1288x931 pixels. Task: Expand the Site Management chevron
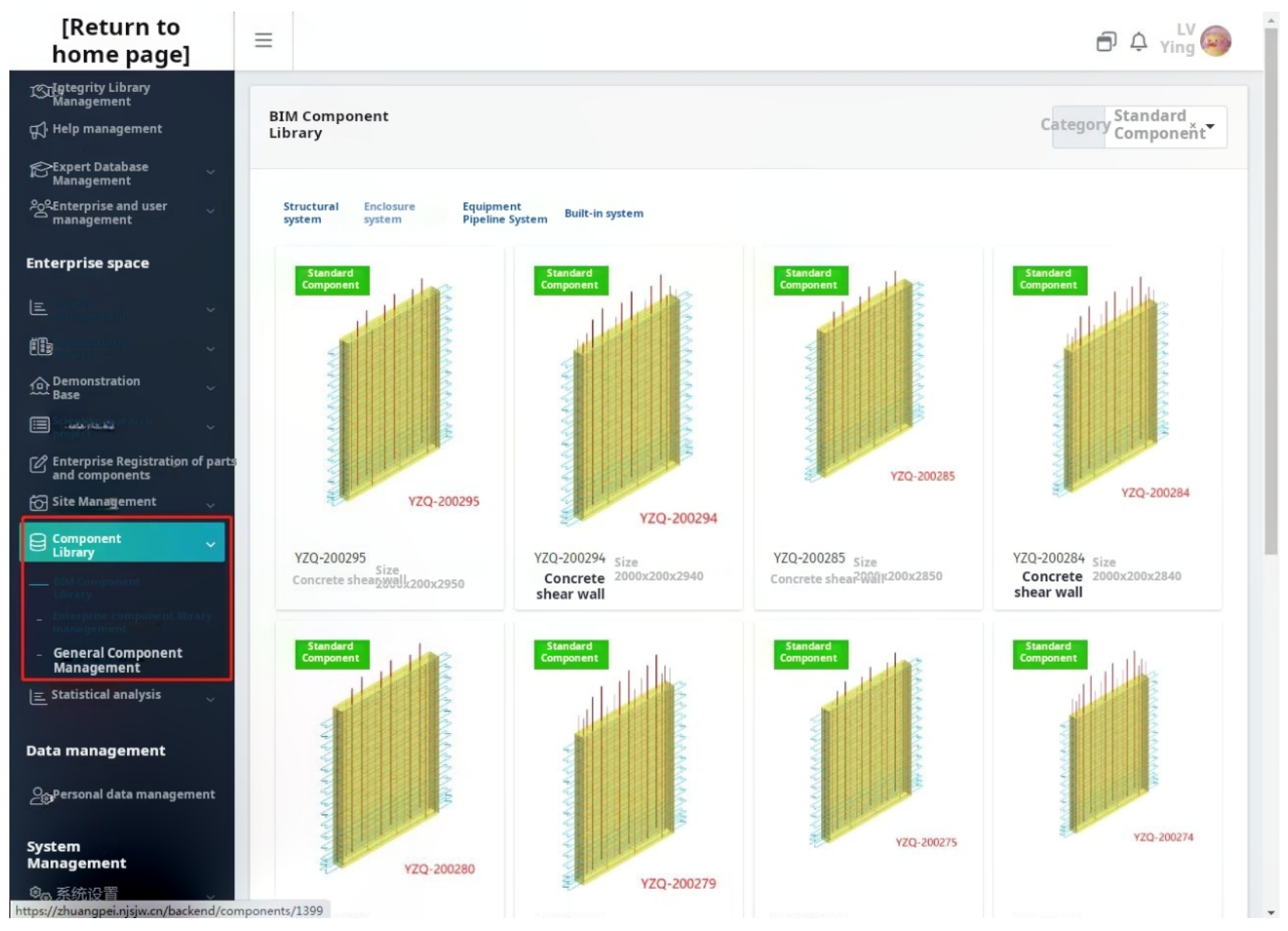pos(210,504)
